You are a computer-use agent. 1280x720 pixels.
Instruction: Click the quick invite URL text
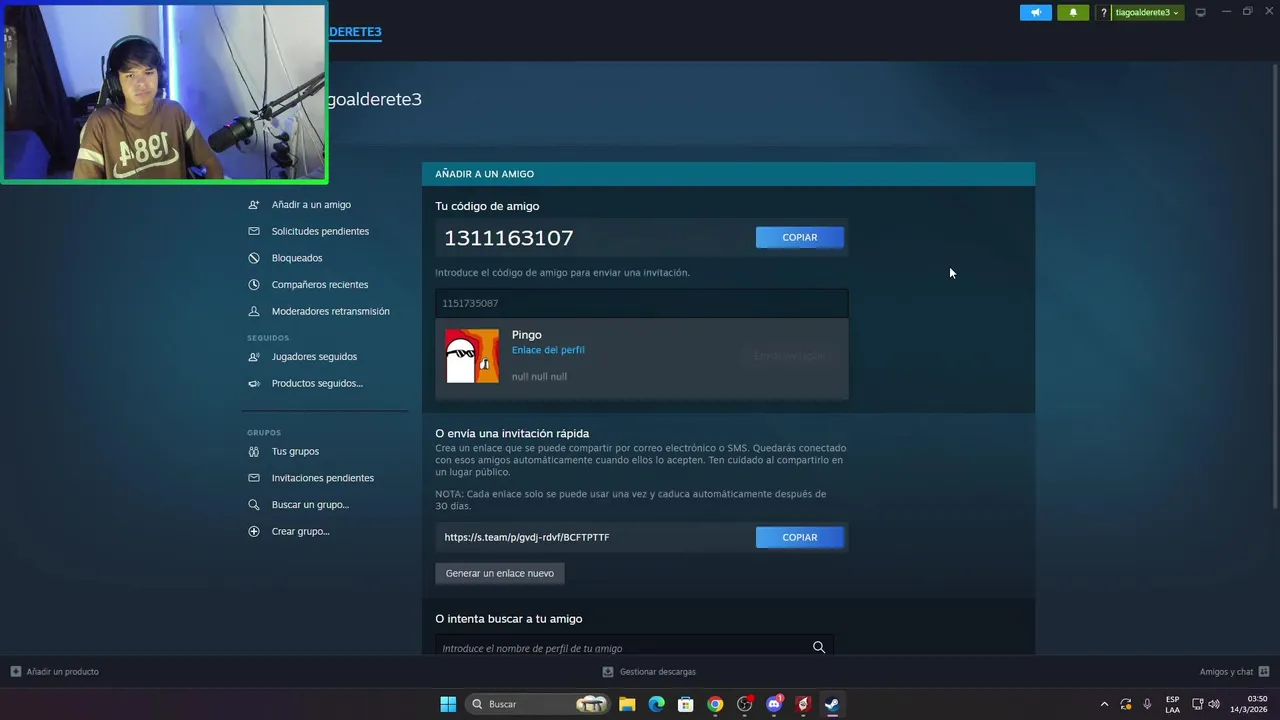tap(527, 537)
